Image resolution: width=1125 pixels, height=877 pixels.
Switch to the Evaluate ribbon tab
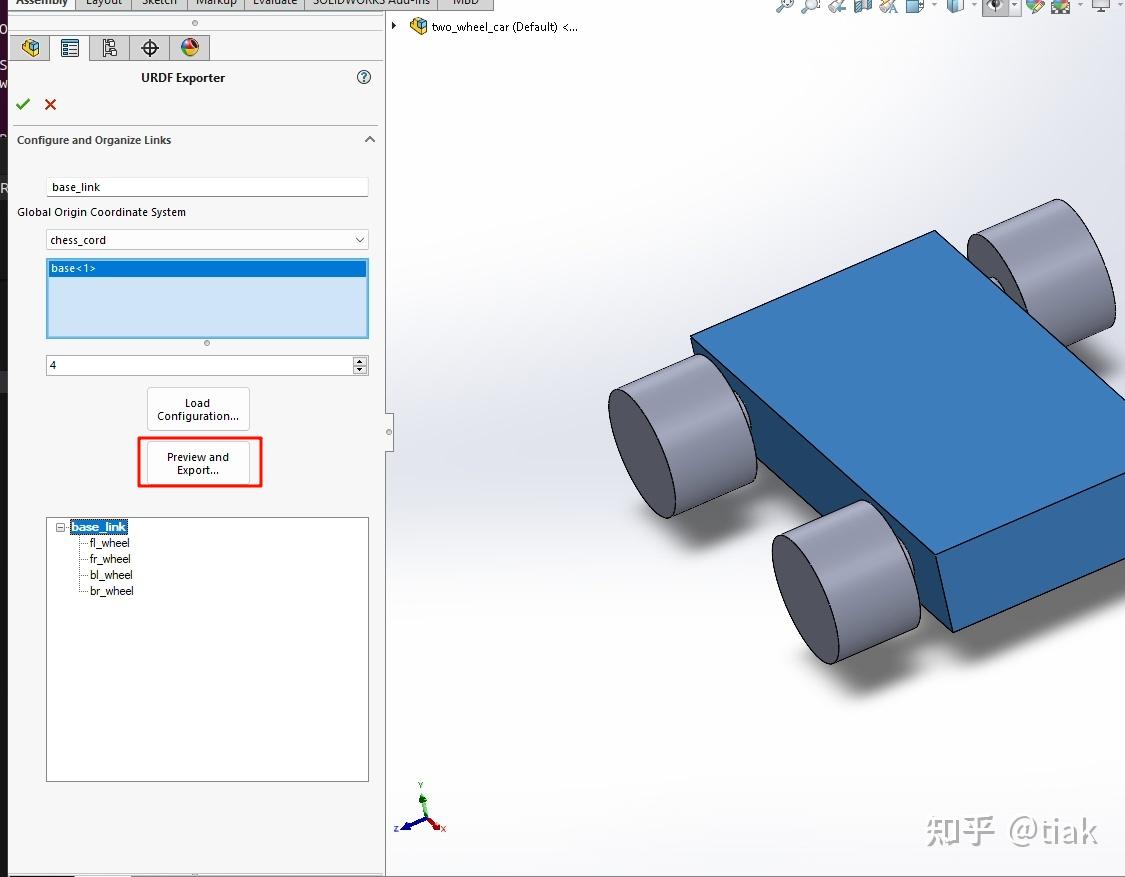point(273,3)
